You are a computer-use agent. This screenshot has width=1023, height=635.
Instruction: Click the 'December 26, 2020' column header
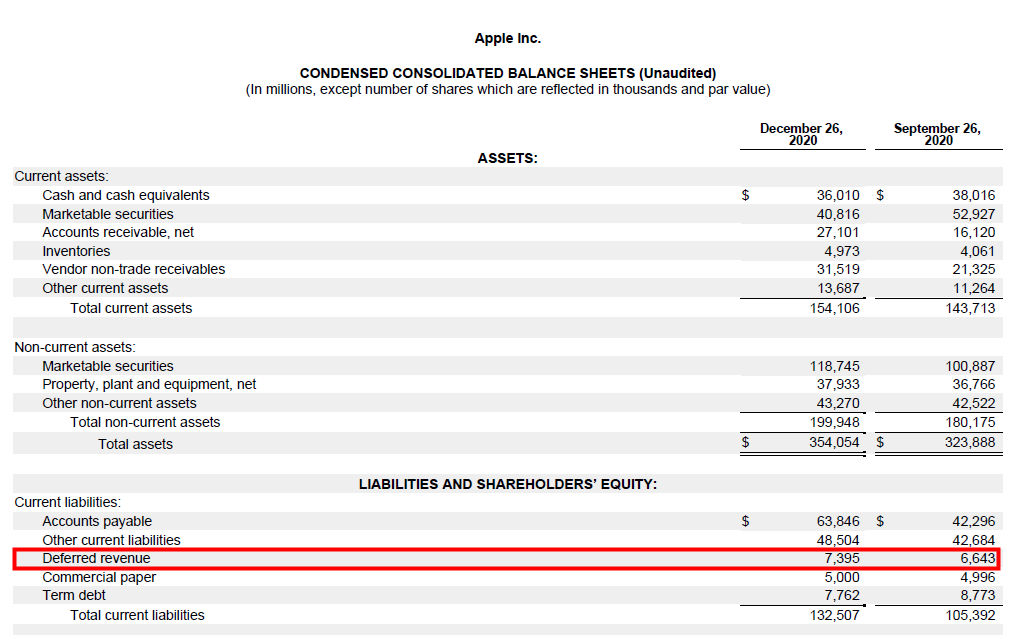[x=802, y=134]
